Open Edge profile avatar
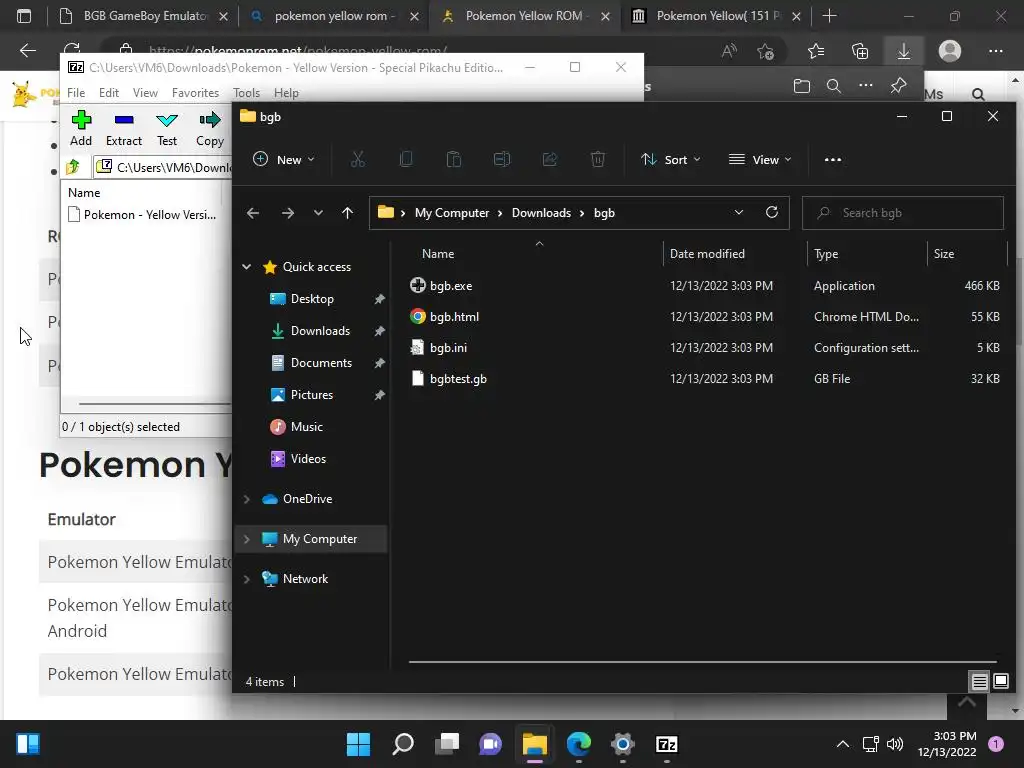 (950, 51)
